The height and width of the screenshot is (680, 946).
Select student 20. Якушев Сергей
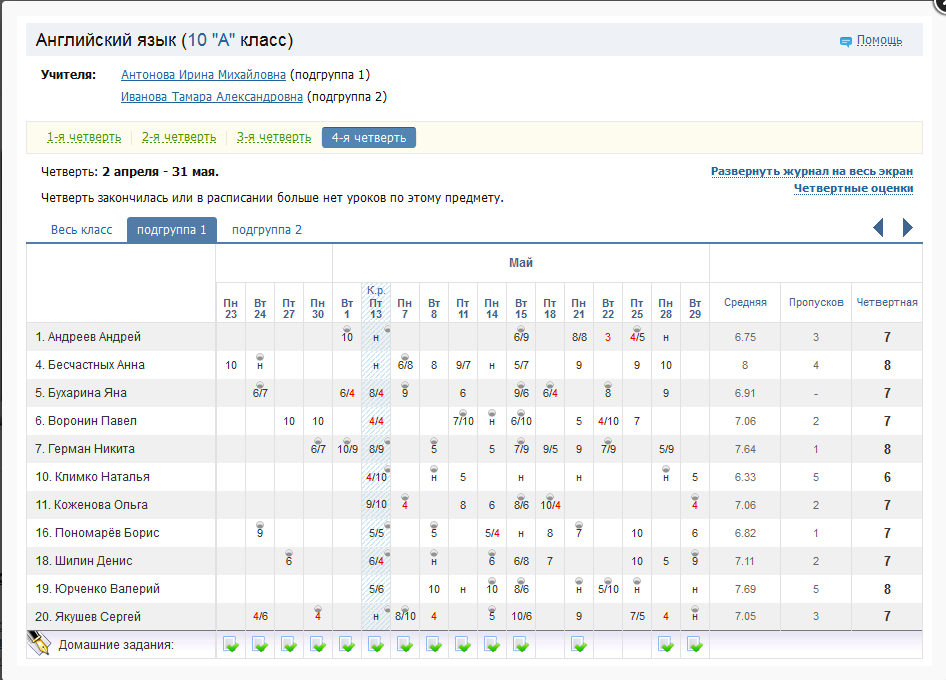88,617
